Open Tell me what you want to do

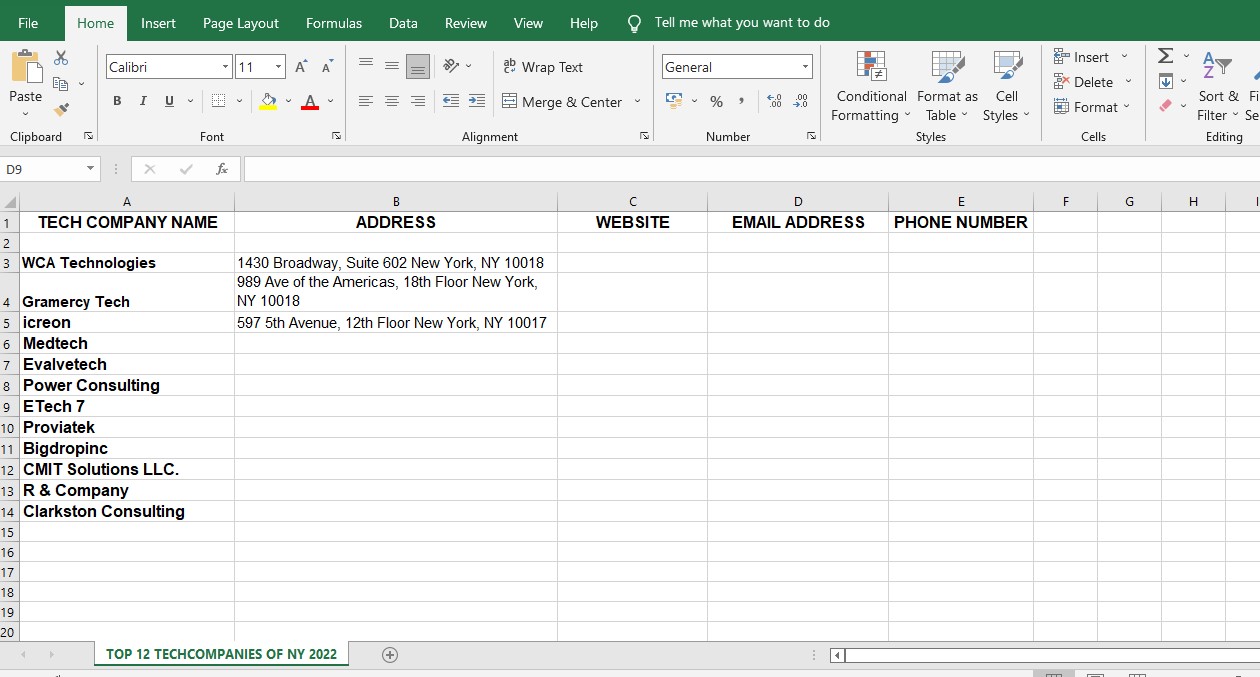pos(742,23)
